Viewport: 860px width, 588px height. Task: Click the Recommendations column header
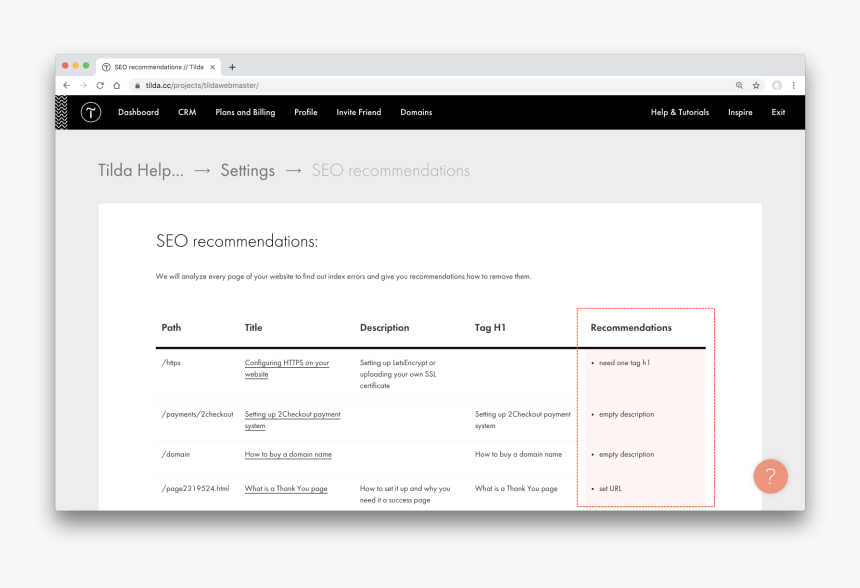coord(631,328)
